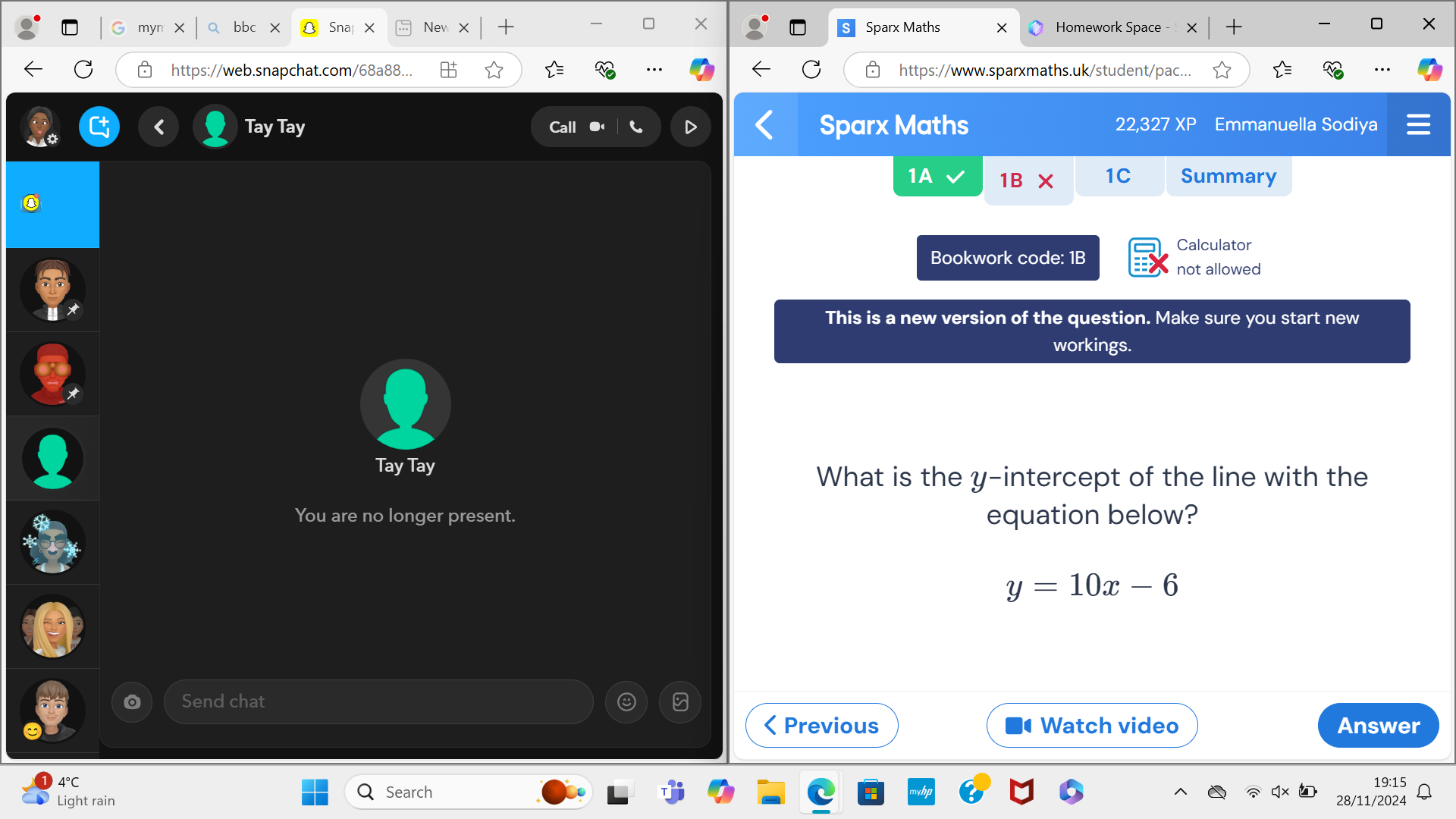
Task: Open notifications bell in taskbar
Action: point(1424,792)
